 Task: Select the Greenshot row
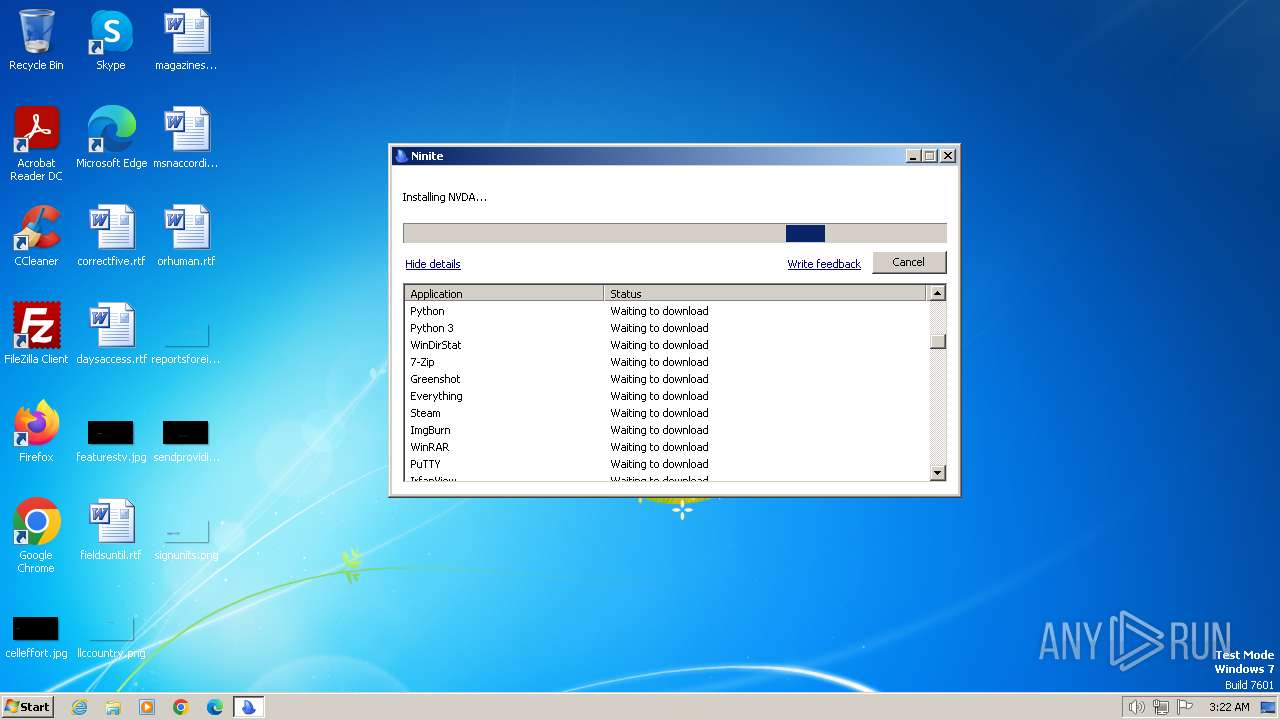pyautogui.click(x=667, y=379)
